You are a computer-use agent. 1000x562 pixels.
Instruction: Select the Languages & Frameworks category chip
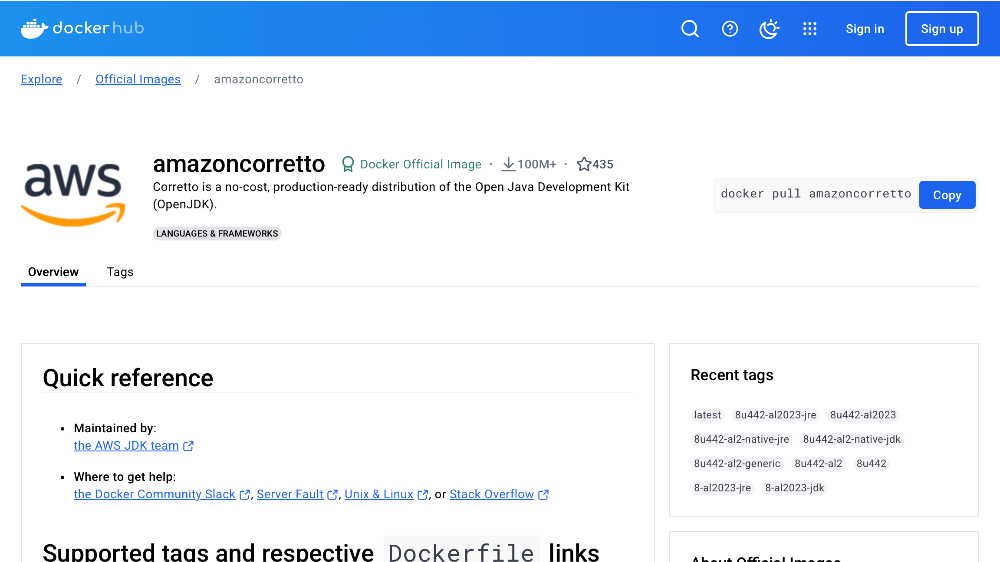(x=217, y=233)
